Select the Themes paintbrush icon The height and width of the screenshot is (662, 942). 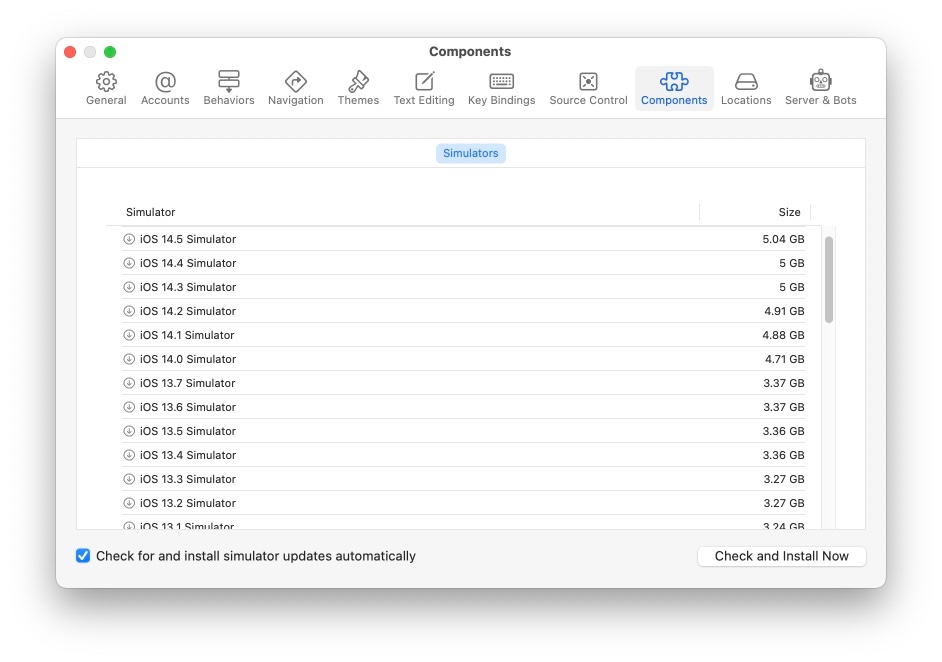click(x=358, y=82)
